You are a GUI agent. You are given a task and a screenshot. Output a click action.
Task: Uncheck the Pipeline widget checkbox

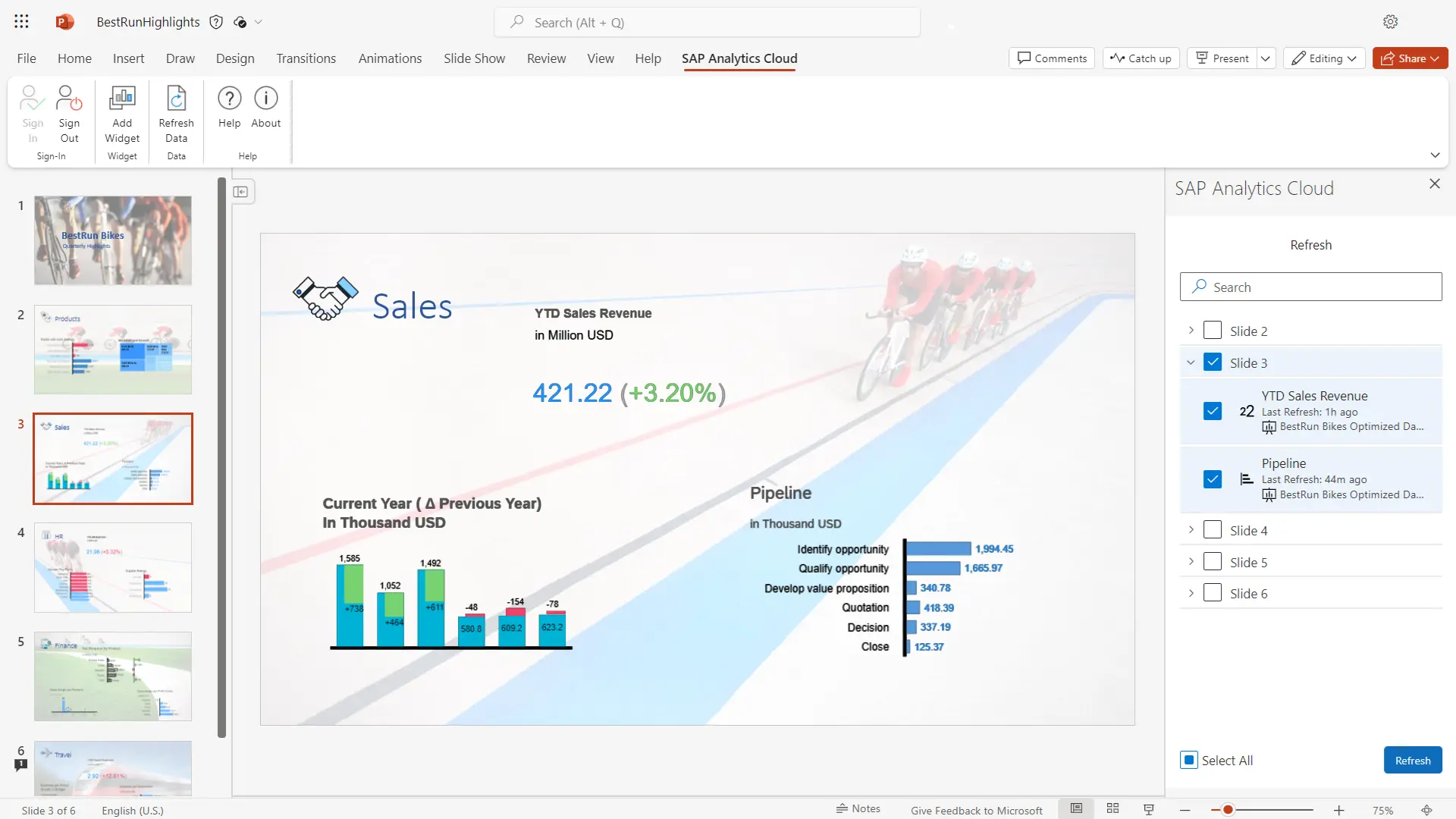pos(1213,479)
